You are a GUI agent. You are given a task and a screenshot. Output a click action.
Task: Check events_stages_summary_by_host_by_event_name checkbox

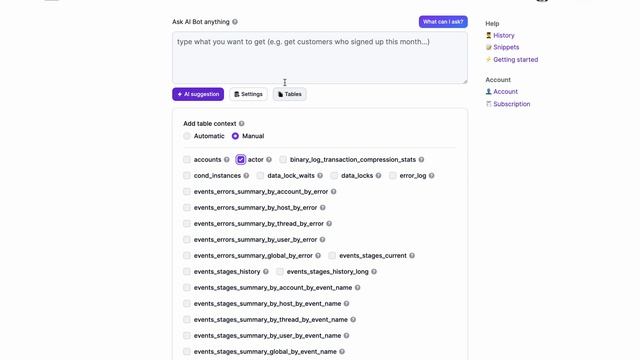click(x=187, y=304)
